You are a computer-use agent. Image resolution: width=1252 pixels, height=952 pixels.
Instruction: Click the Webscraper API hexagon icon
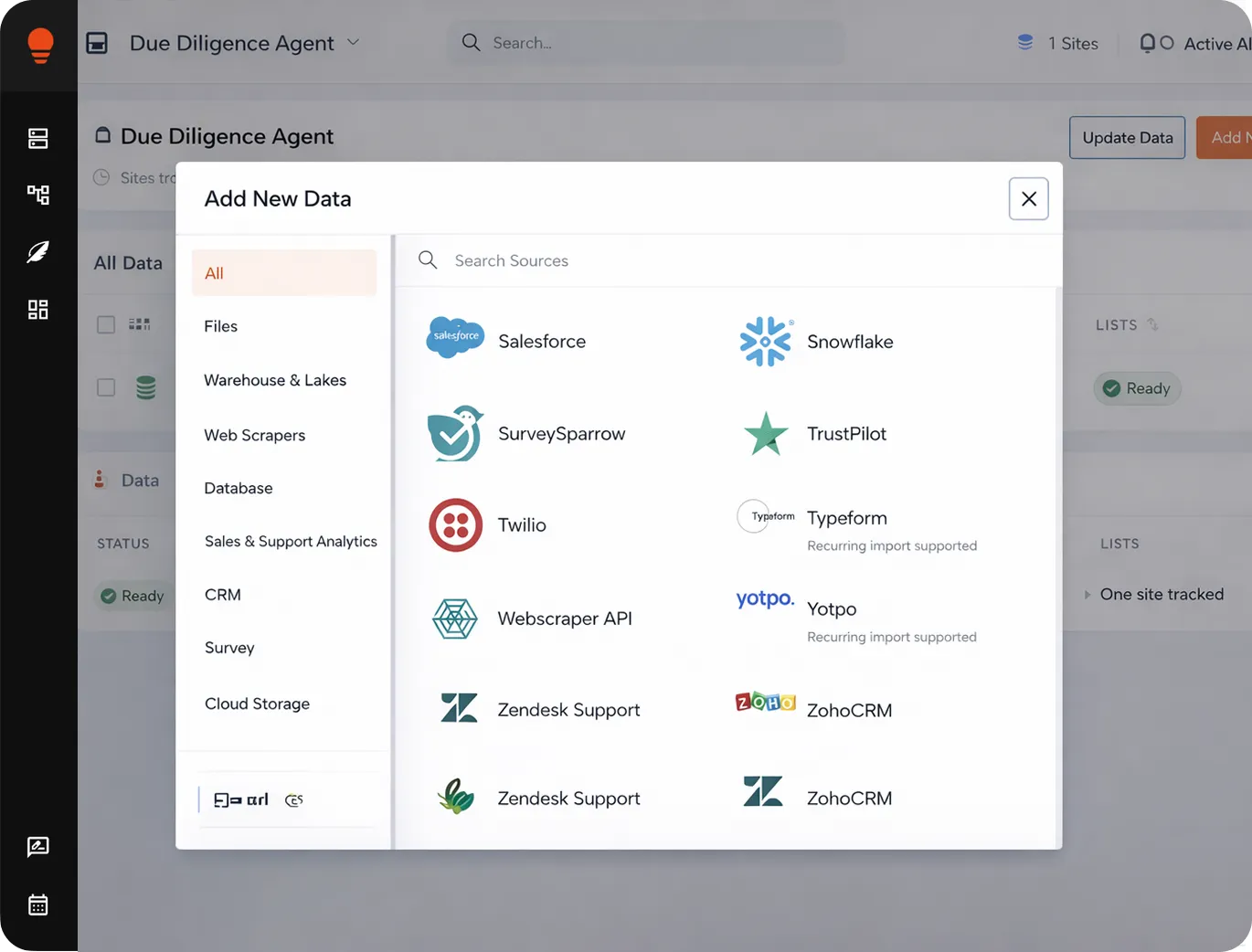455,619
